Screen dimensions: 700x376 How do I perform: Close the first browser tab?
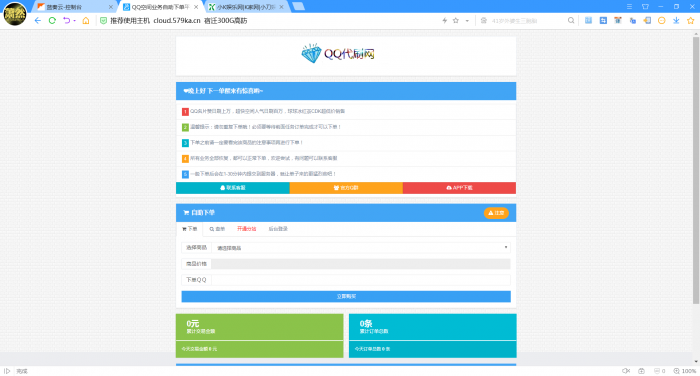[111, 7]
